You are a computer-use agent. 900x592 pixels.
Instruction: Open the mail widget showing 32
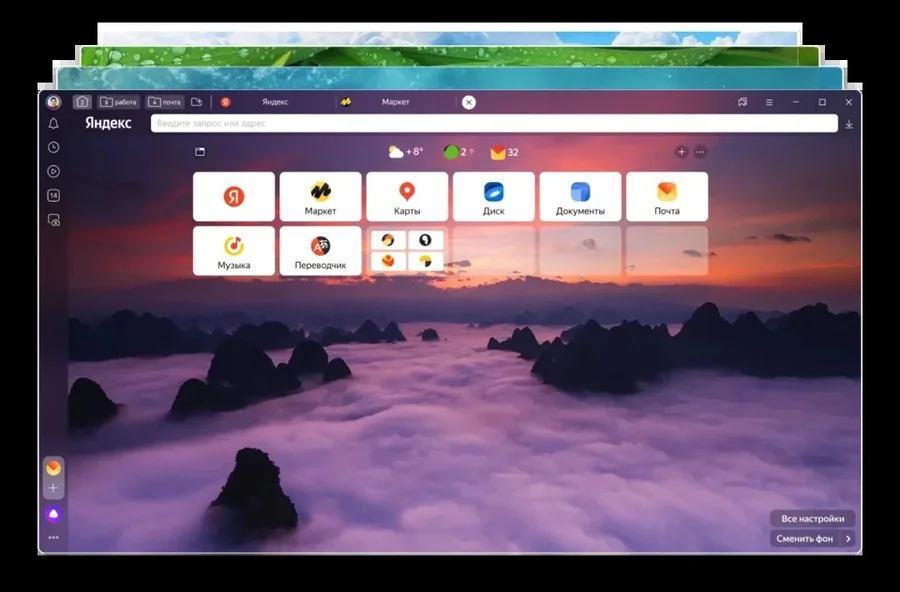click(505, 152)
